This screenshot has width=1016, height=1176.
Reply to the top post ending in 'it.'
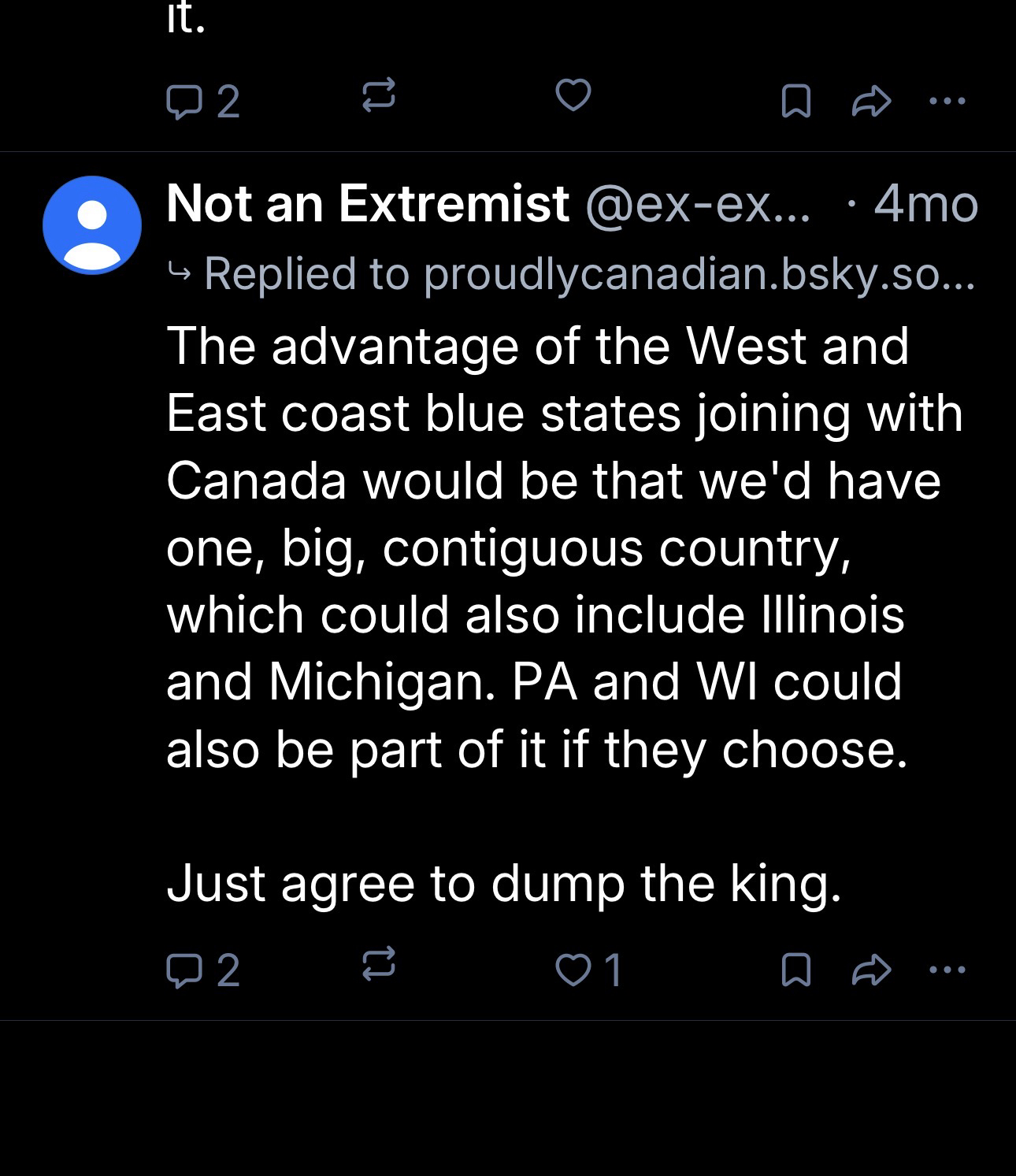click(x=184, y=102)
